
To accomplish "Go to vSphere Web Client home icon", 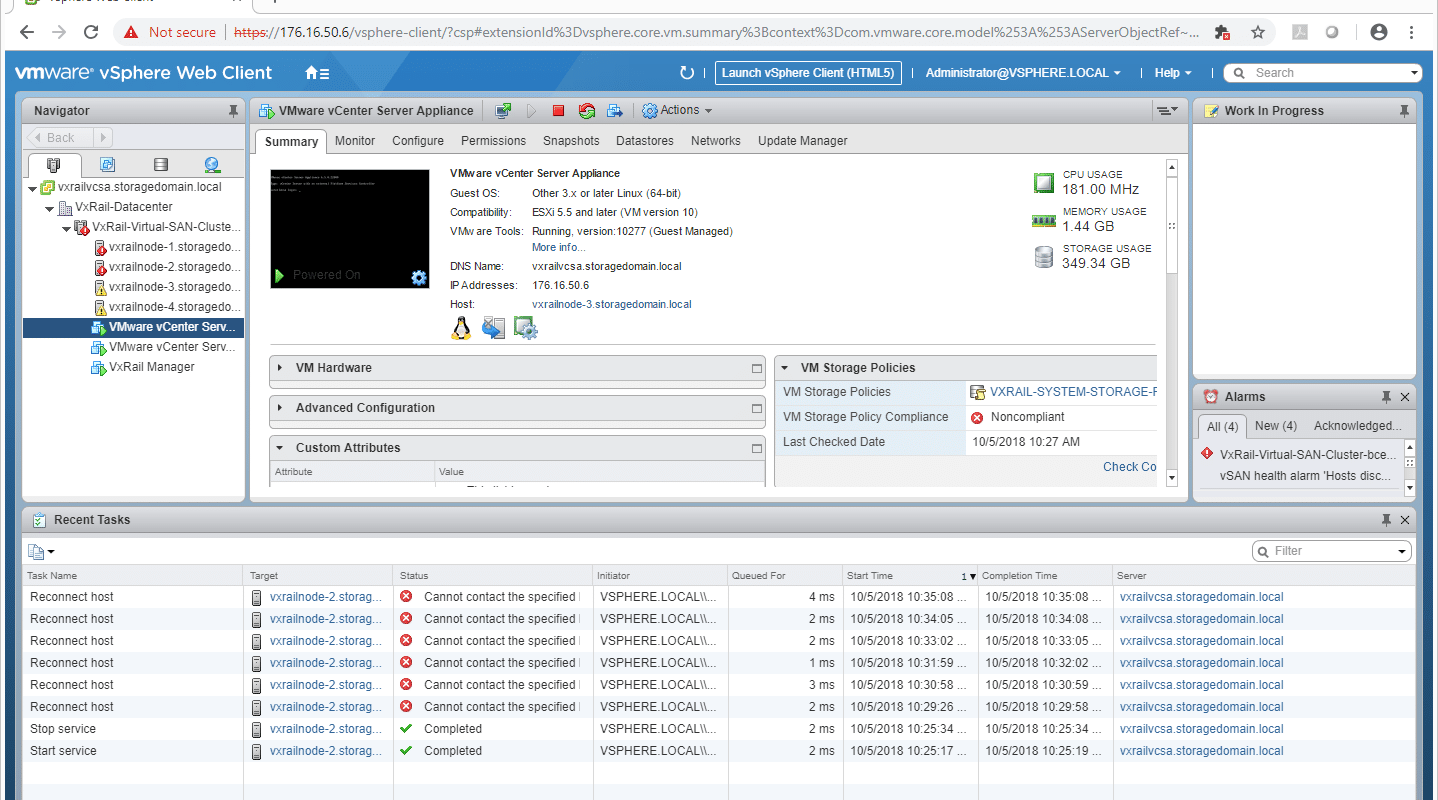I will point(317,73).
